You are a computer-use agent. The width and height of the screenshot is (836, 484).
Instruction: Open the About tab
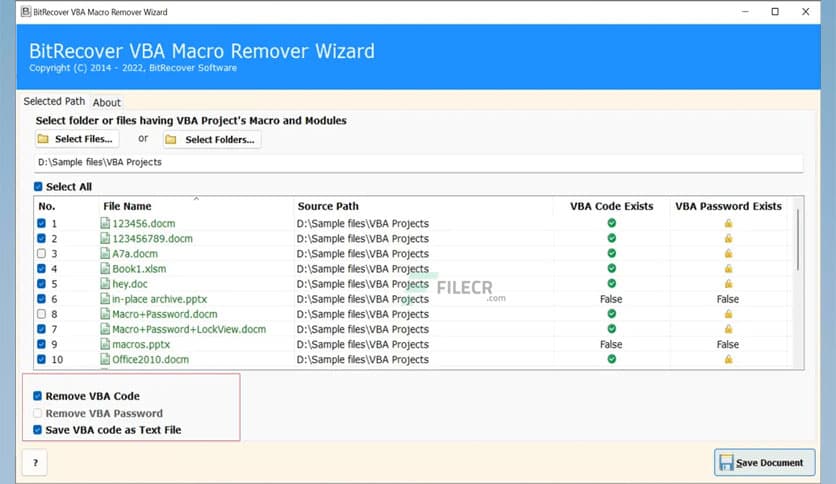tap(107, 102)
